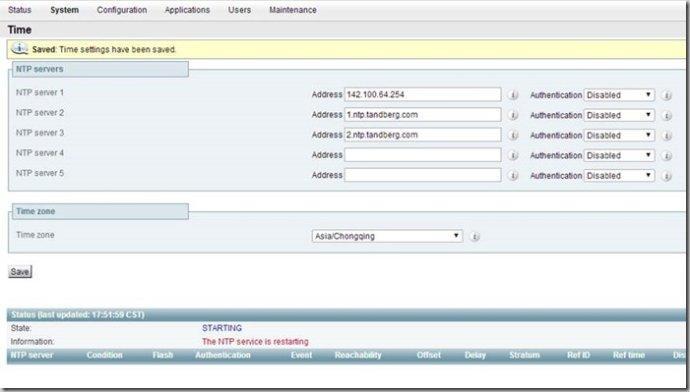Click the Status last updated header bar
The image size is (690, 392).
(x=346, y=315)
